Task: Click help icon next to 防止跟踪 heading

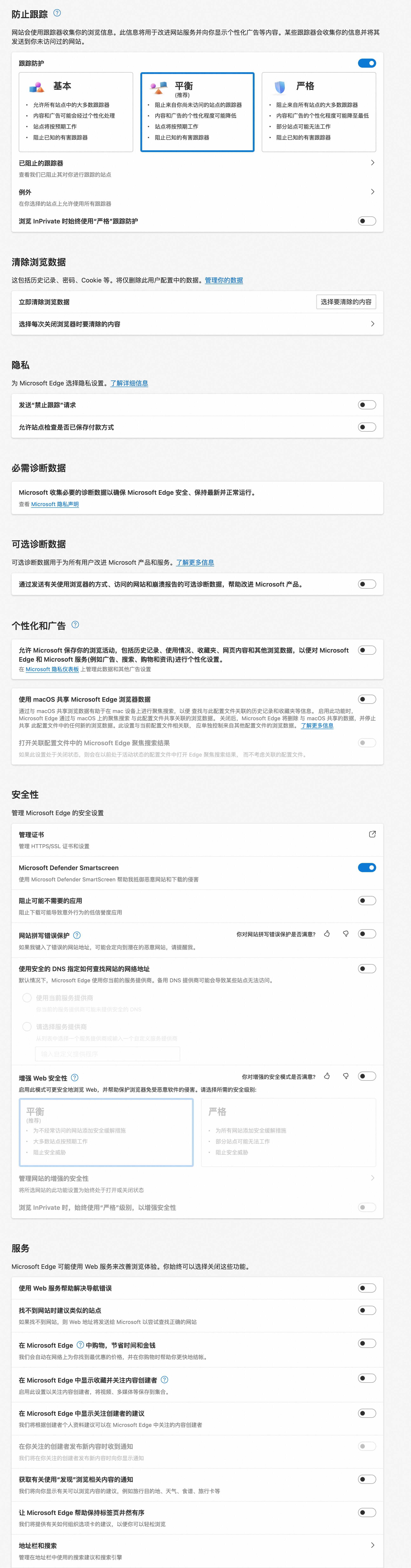Action: (x=57, y=13)
